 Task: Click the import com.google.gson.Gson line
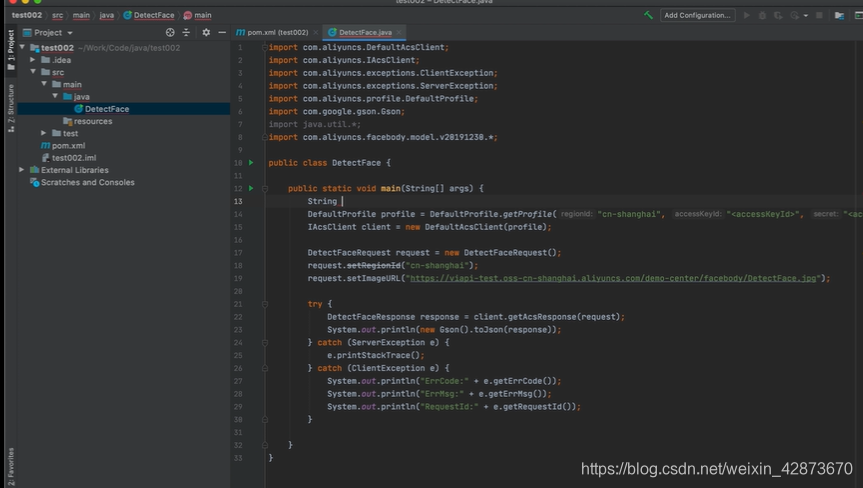click(x=336, y=111)
